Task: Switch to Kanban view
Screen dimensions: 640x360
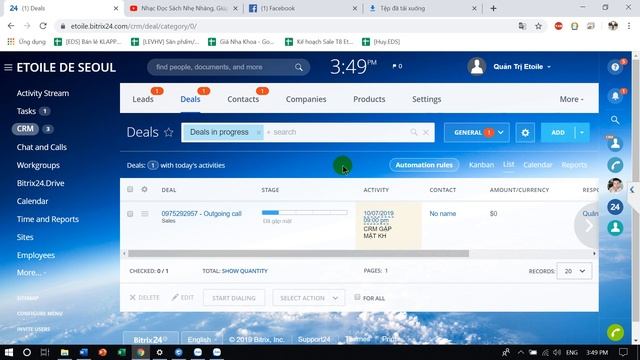Action: click(481, 165)
